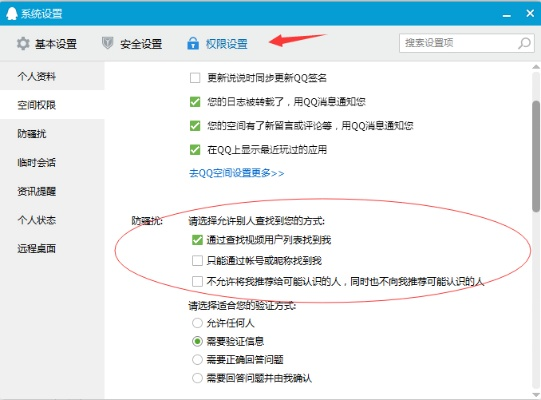
Task: Click the blue lock icon for 权限设置
Action: click(x=193, y=43)
